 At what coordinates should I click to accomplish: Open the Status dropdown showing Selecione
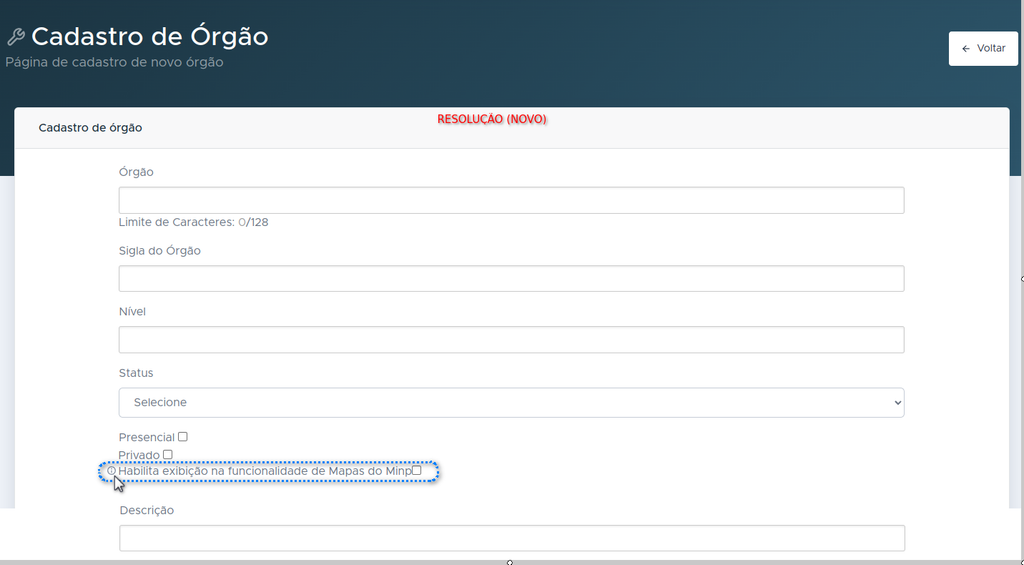point(511,402)
